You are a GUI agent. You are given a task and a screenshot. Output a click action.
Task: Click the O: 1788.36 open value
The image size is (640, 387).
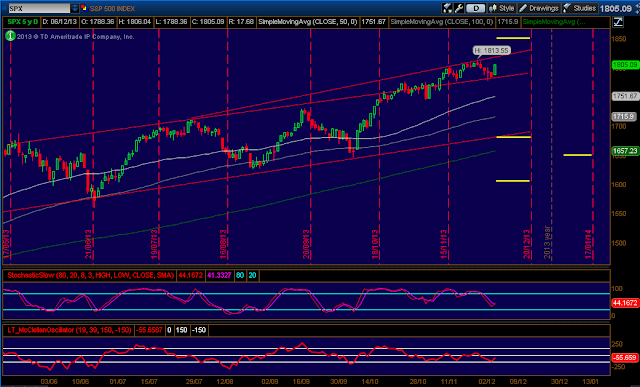pyautogui.click(x=97, y=22)
